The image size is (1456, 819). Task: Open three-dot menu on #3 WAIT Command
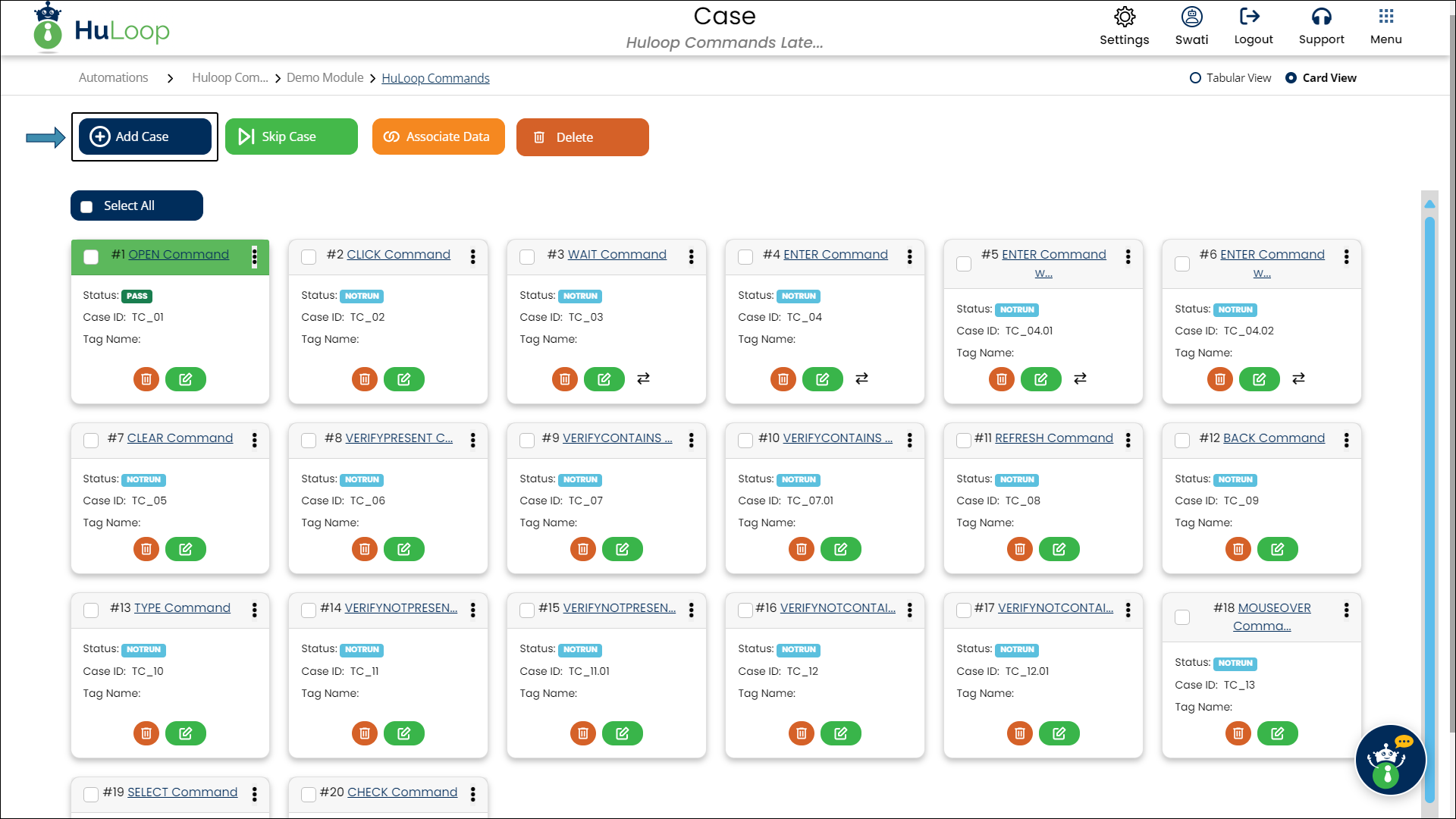692,257
